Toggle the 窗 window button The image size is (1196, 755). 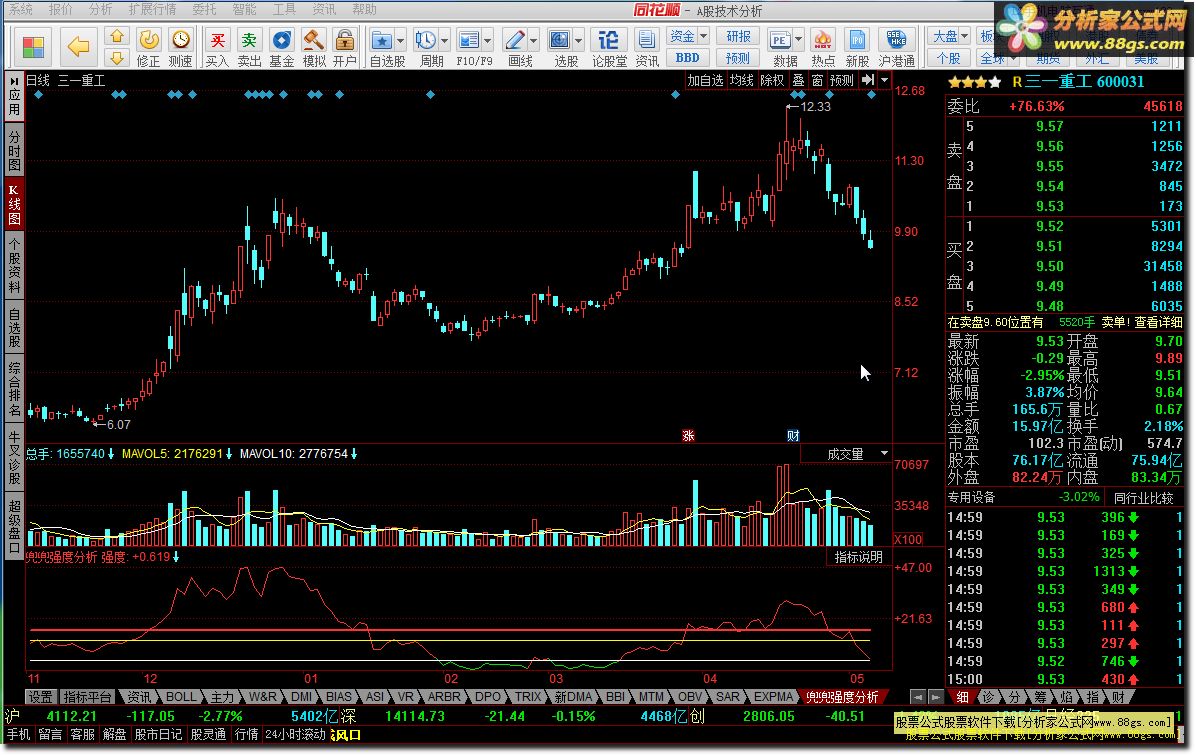[x=817, y=80]
